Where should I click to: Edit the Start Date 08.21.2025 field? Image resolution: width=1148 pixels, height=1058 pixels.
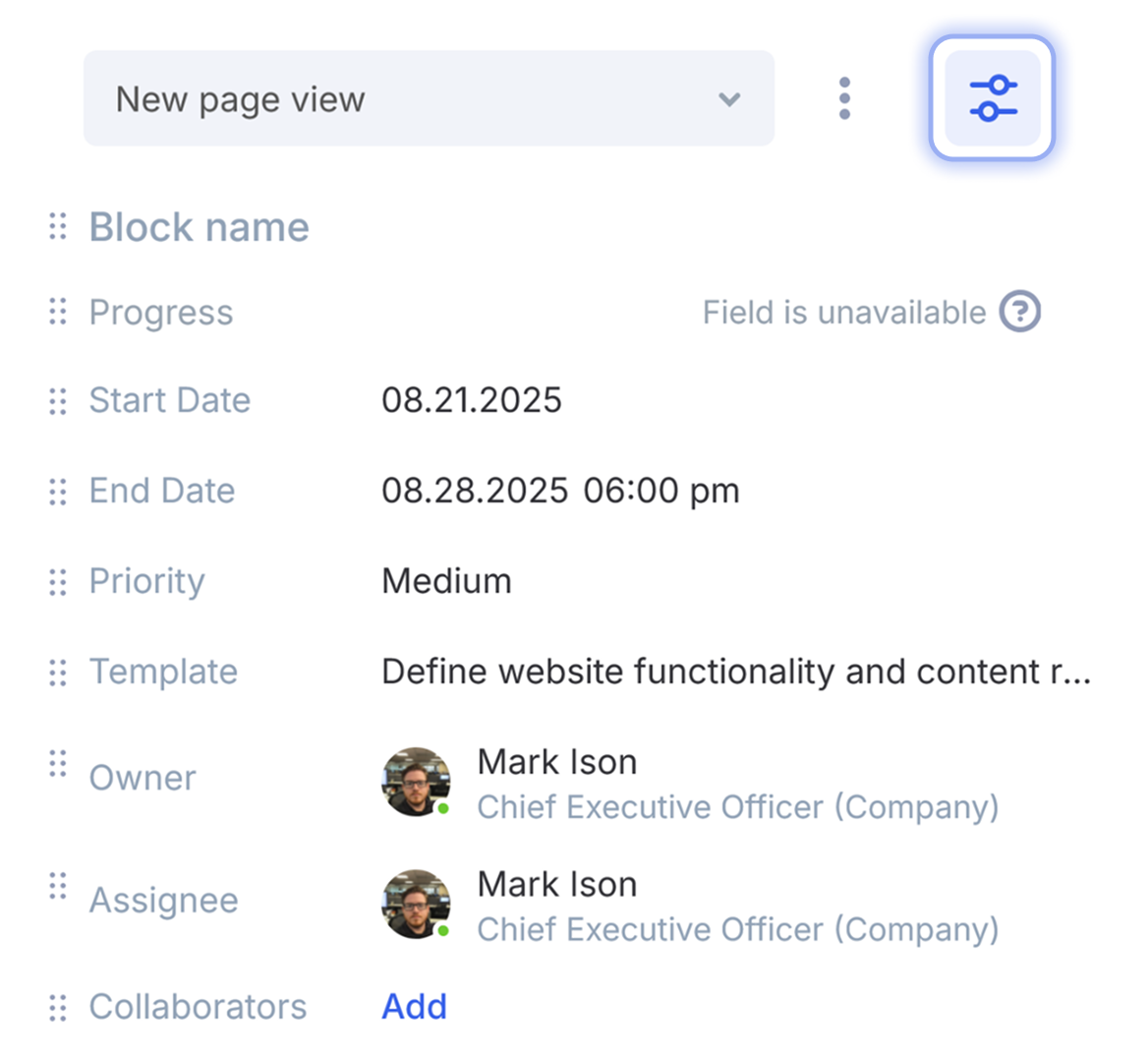tap(472, 400)
